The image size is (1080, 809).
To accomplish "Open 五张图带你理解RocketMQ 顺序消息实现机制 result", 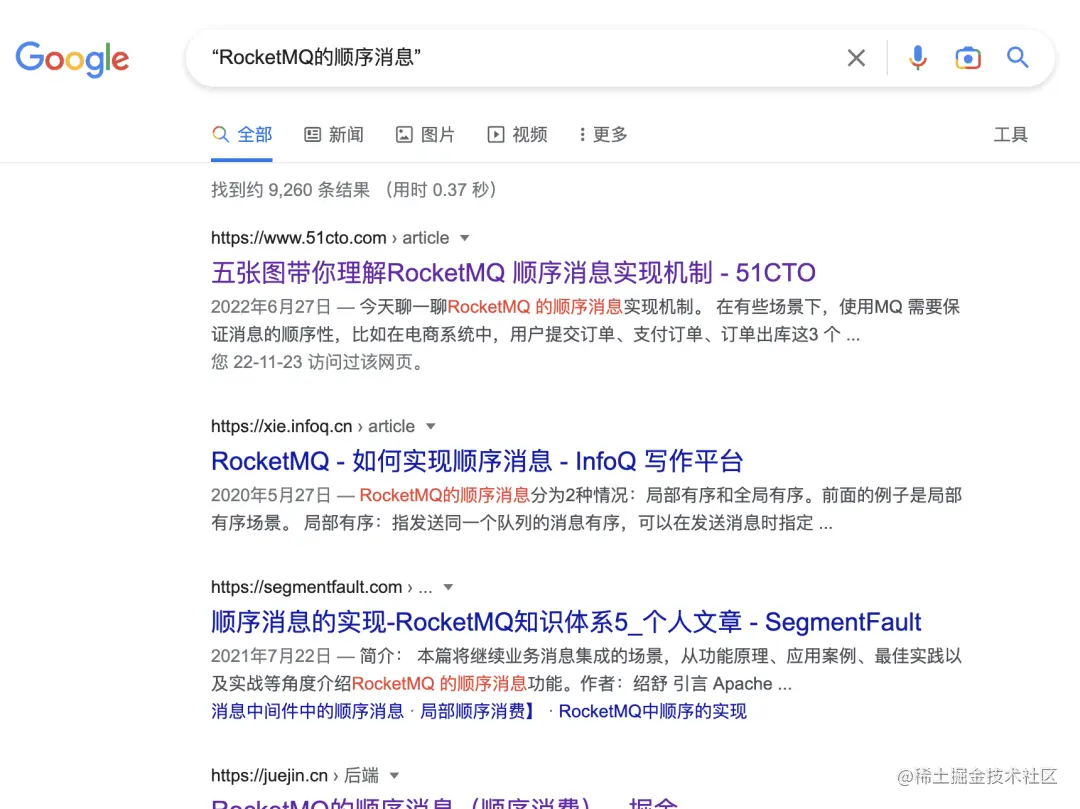I will coord(513,273).
